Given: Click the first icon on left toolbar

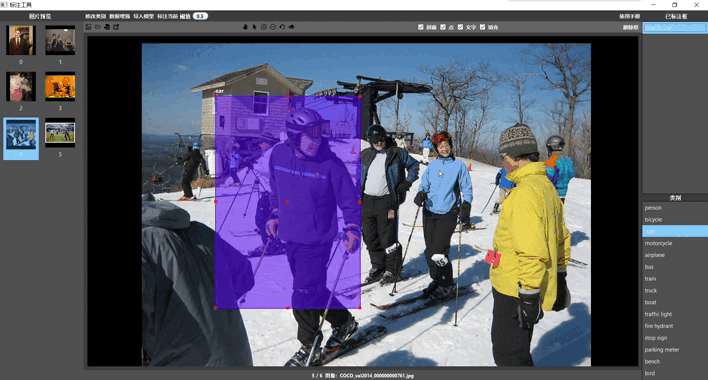Looking at the screenshot, I should 88,27.
